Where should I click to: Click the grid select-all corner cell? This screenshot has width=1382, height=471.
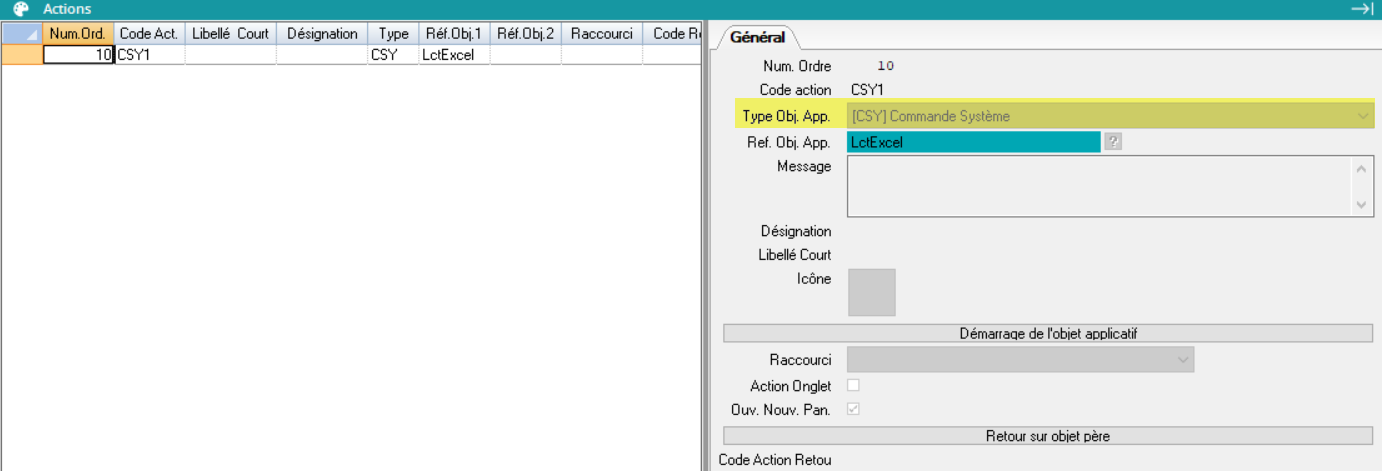pyautogui.click(x=22, y=34)
